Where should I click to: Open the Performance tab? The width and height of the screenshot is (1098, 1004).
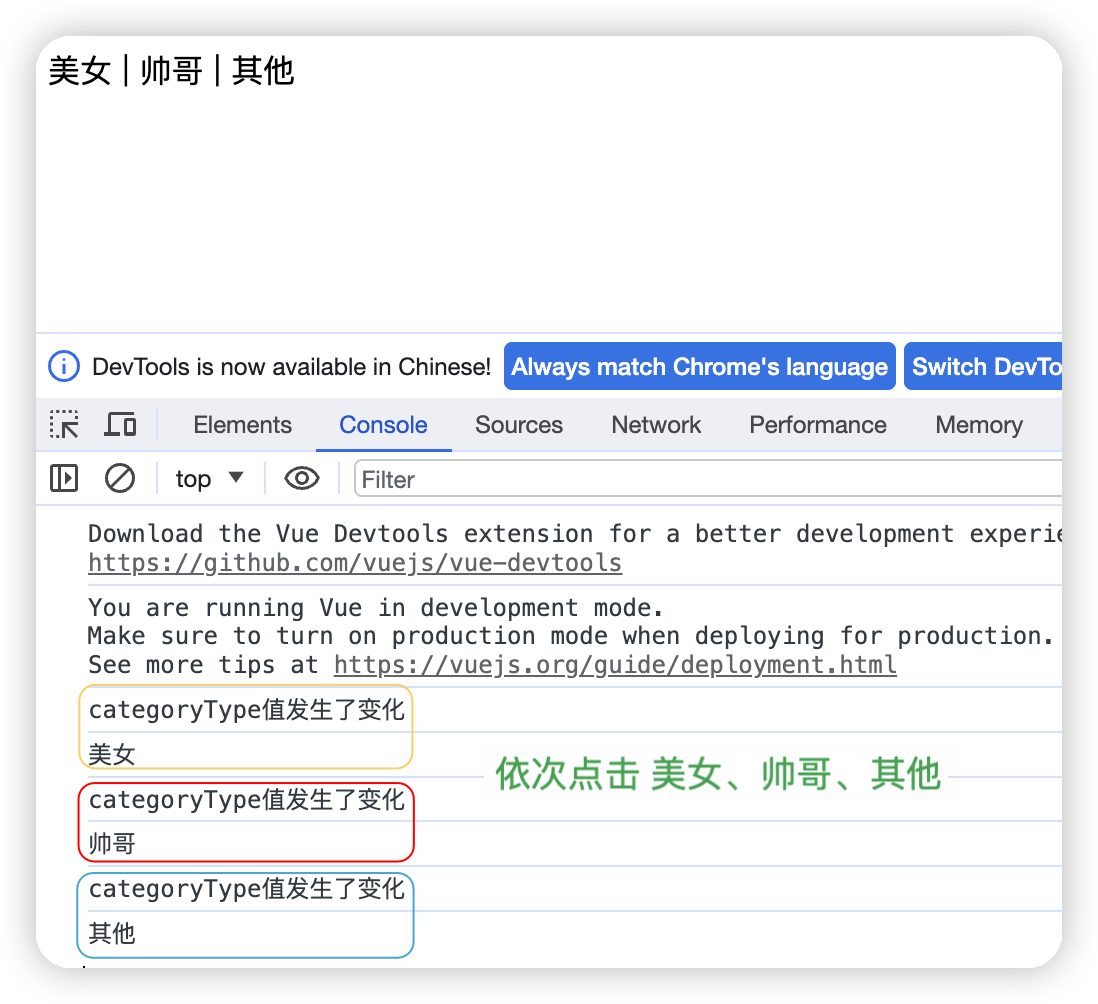817,425
